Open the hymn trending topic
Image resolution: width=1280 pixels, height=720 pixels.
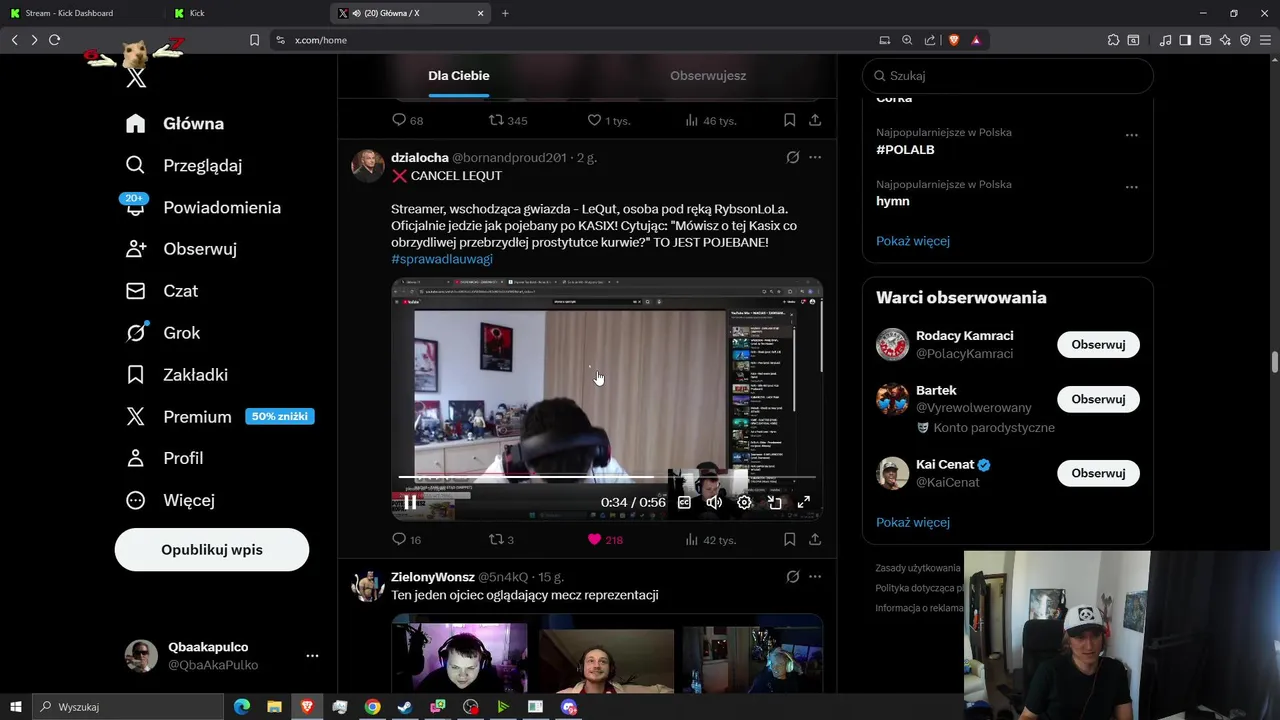pyautogui.click(x=893, y=201)
